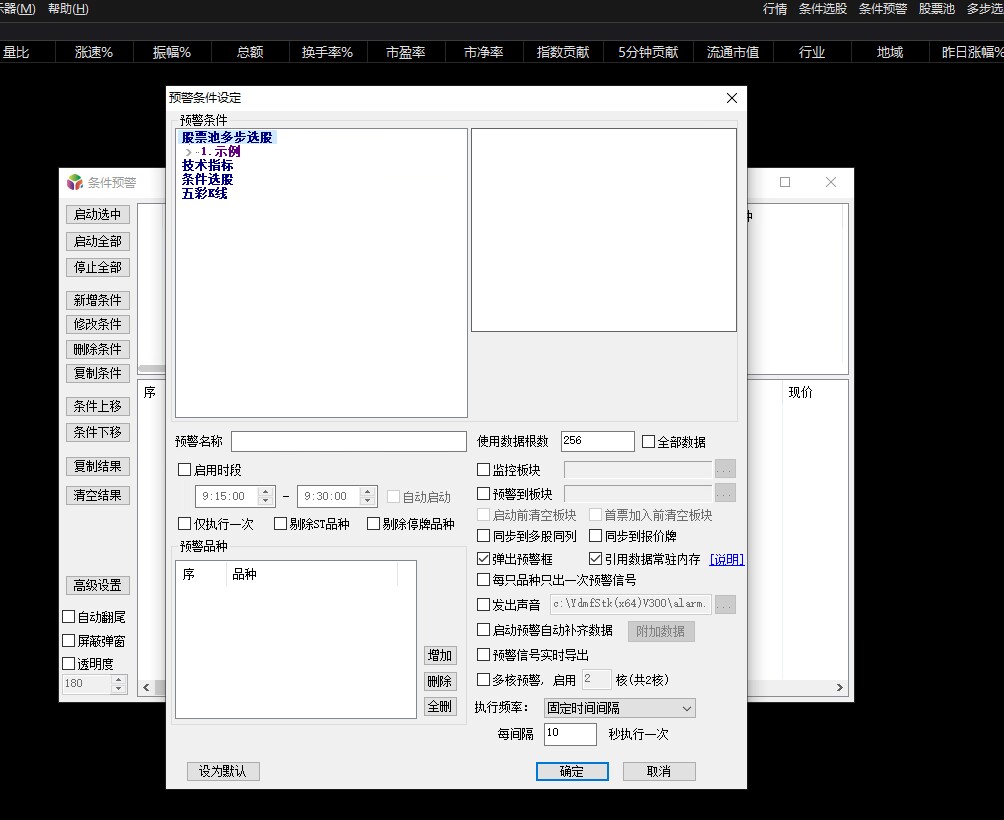Image resolution: width=1004 pixels, height=820 pixels.
Task: Select 股票池多步选股 in the condition tree
Action: click(x=227, y=137)
